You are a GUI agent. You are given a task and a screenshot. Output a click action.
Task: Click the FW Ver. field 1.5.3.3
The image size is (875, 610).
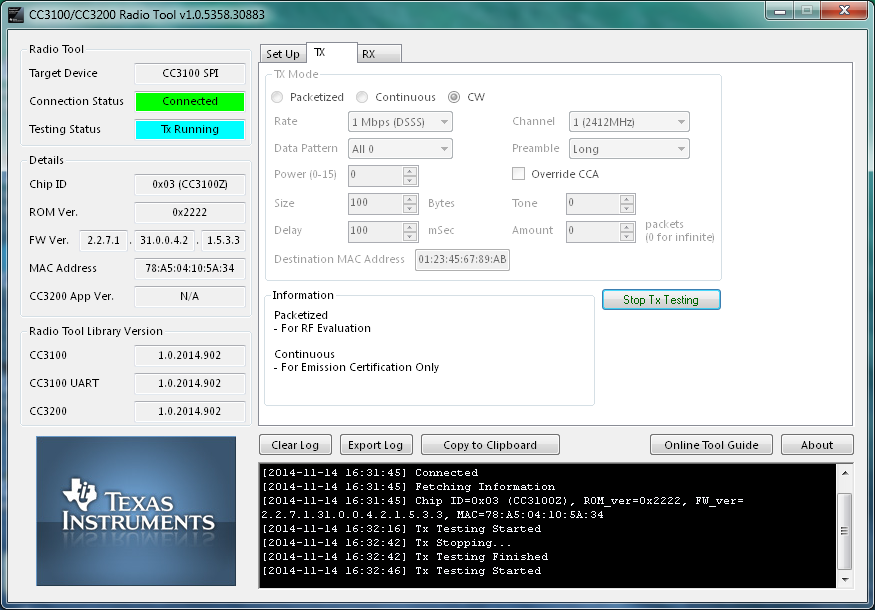(x=223, y=240)
